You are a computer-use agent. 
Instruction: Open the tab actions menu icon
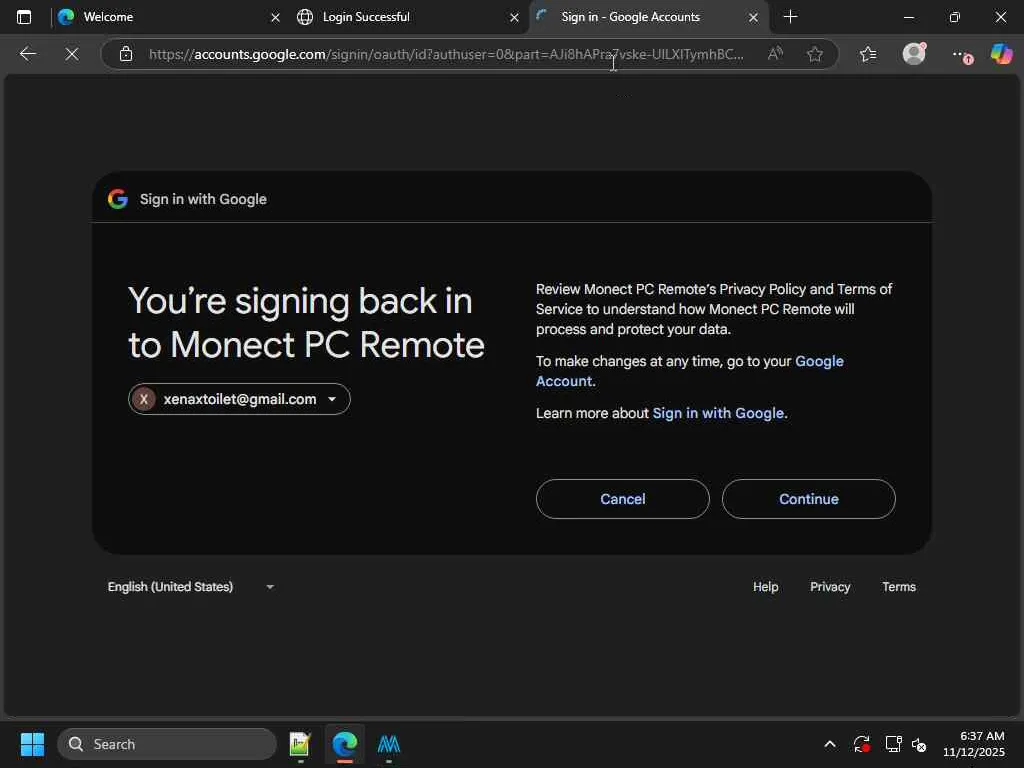(x=24, y=17)
